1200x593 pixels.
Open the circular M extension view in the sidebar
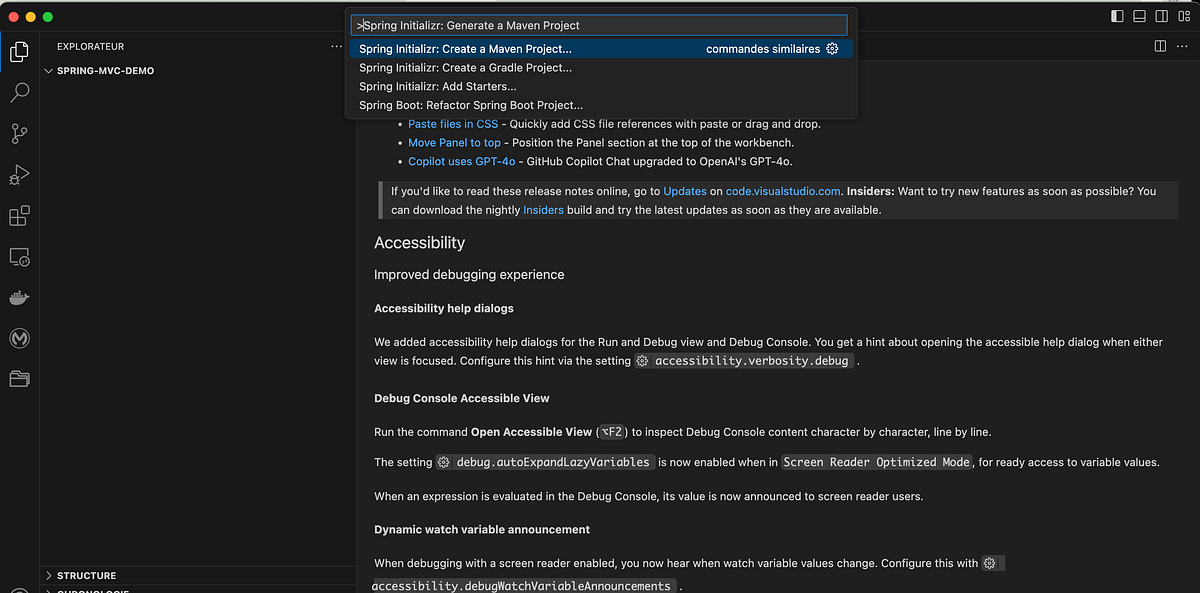(18, 338)
